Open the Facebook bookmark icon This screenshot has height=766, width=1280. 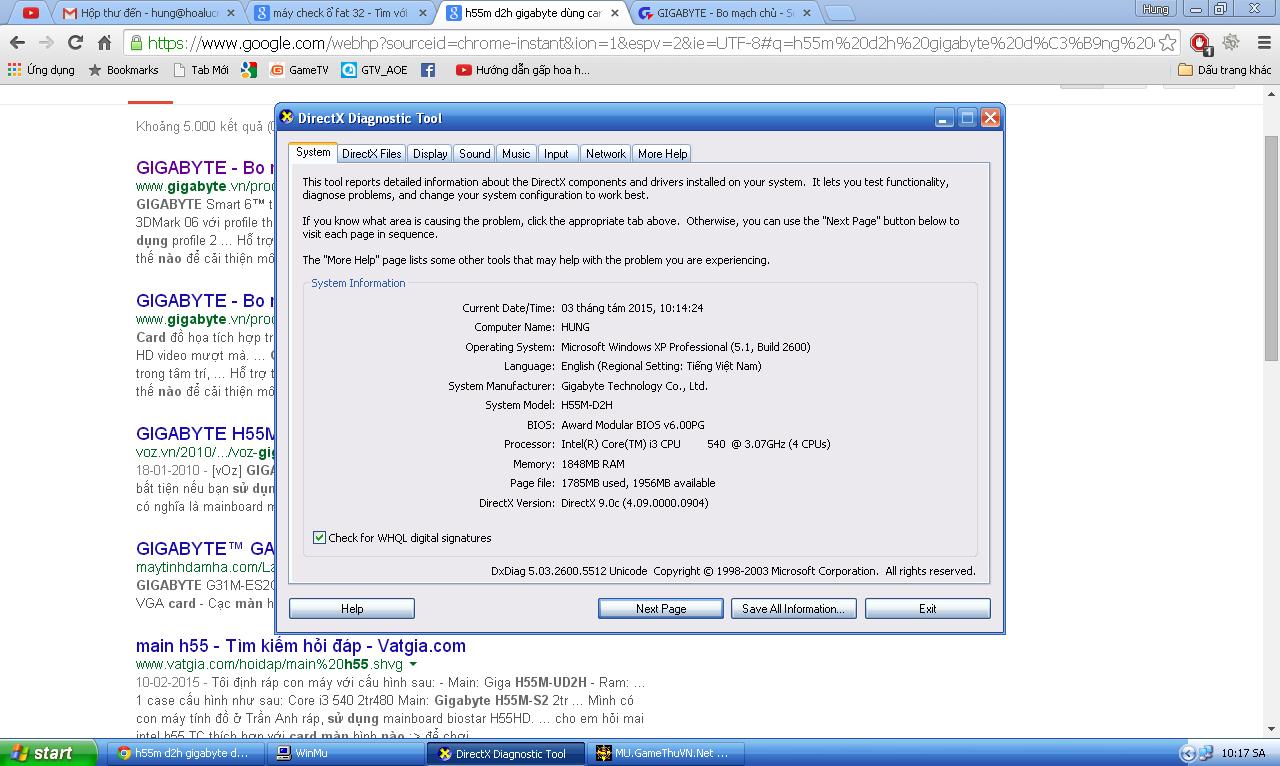[428, 70]
